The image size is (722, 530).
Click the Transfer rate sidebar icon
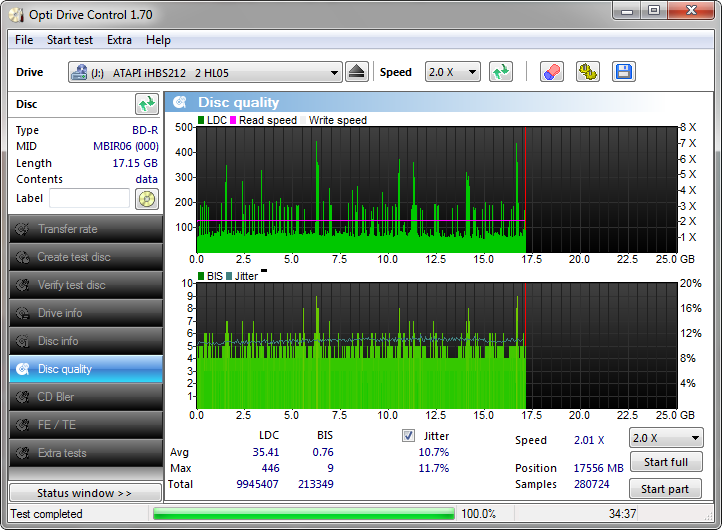point(22,229)
